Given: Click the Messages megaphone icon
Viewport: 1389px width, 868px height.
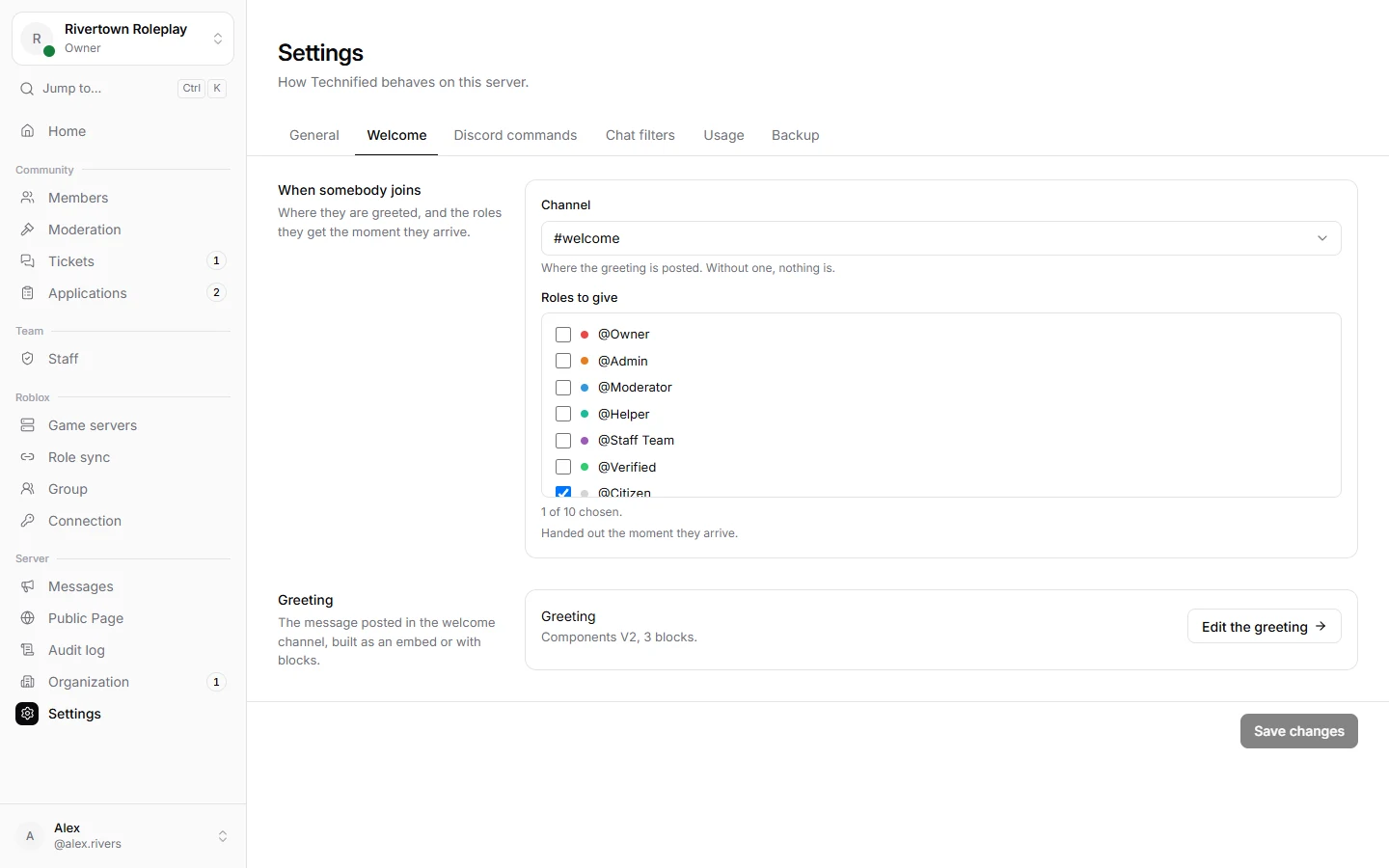Looking at the screenshot, I should click(x=28, y=586).
